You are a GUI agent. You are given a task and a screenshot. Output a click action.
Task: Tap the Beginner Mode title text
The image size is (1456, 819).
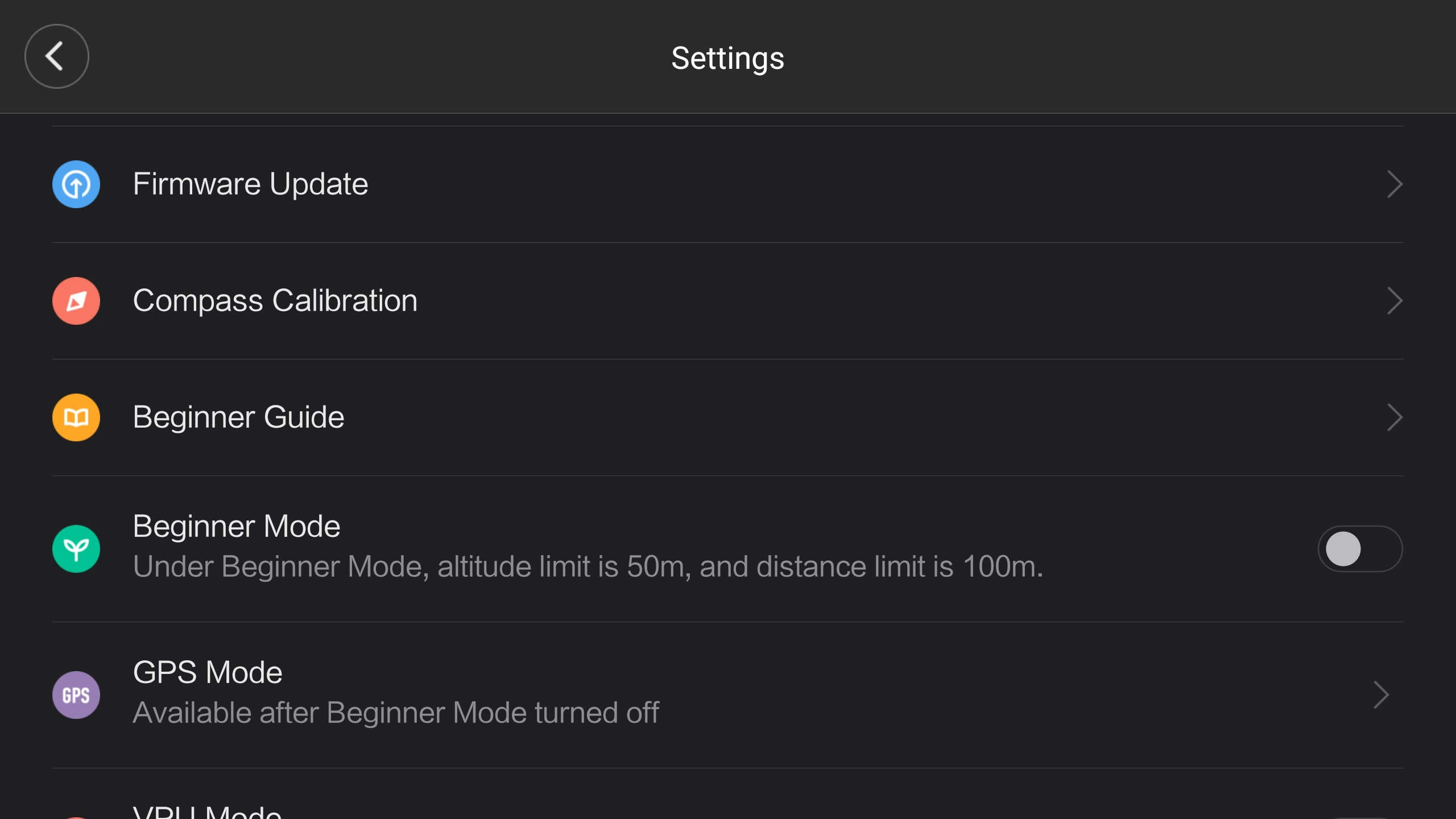237,526
